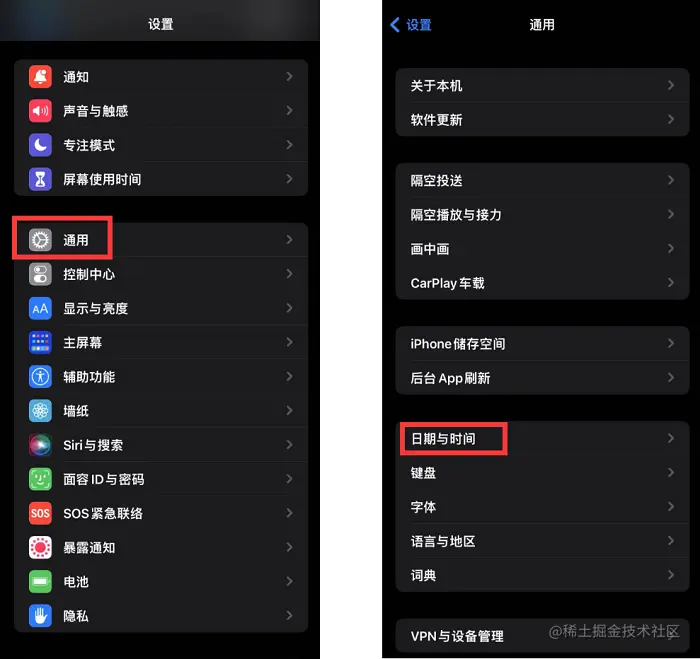The image size is (700, 659).
Task: Tap the 控制中心 toggle icon
Action: point(40,274)
